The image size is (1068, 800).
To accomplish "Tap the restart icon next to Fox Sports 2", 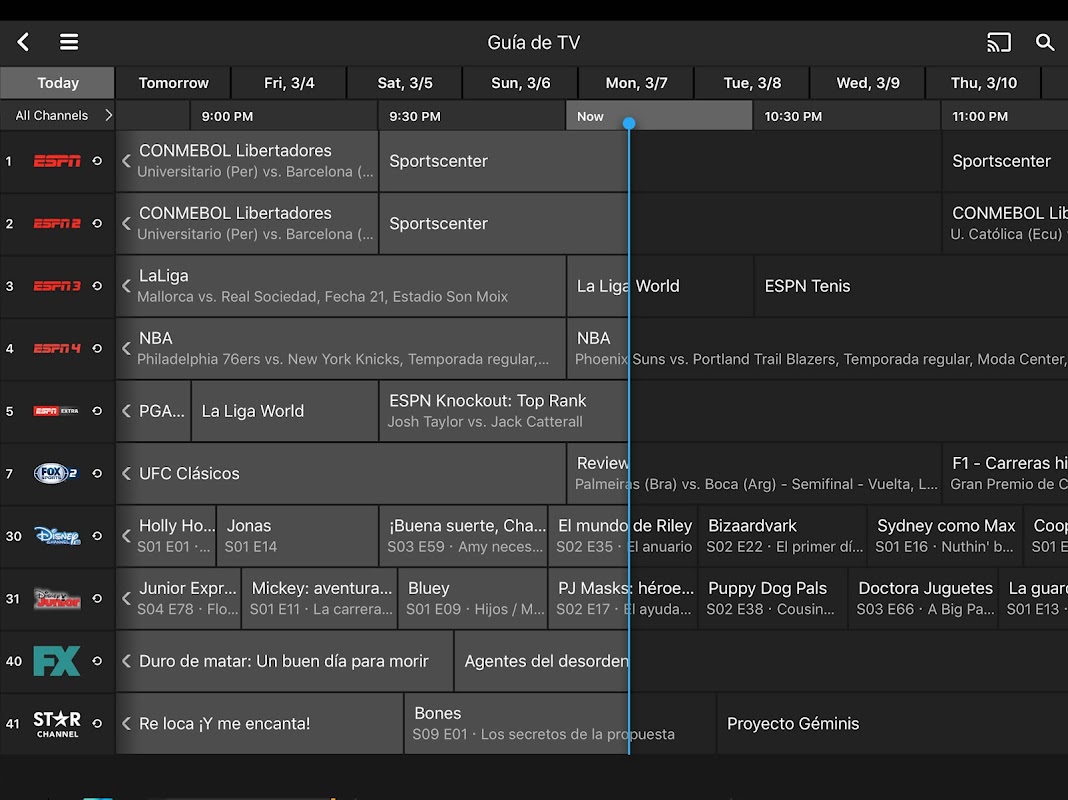I will point(97,473).
